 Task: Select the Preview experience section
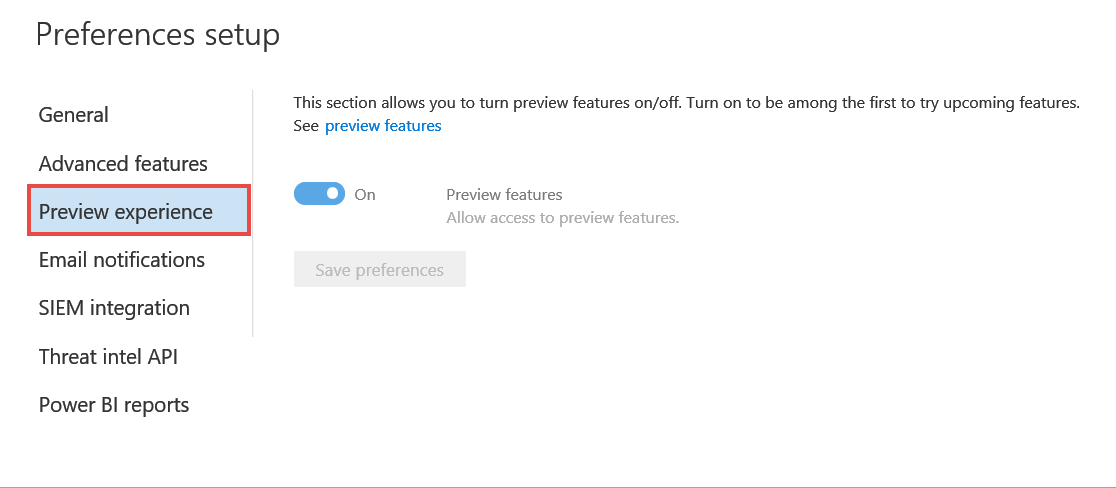click(126, 212)
